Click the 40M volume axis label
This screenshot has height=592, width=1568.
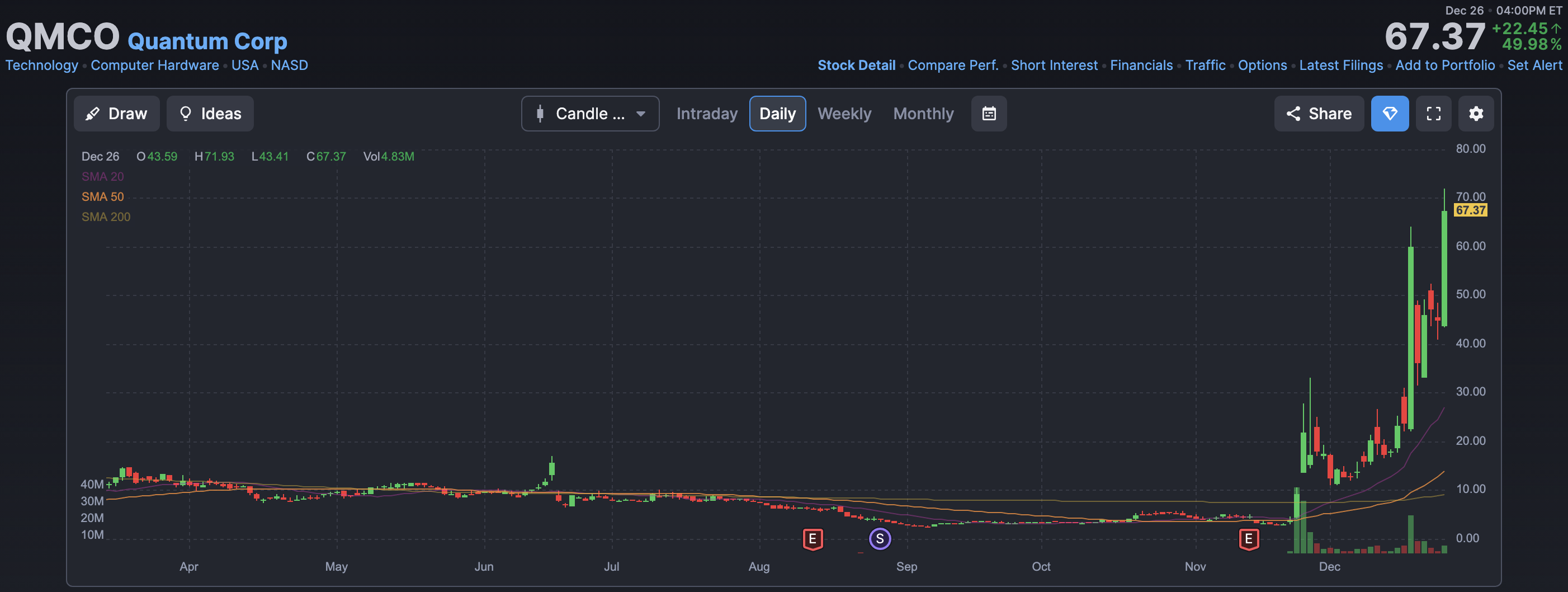92,484
